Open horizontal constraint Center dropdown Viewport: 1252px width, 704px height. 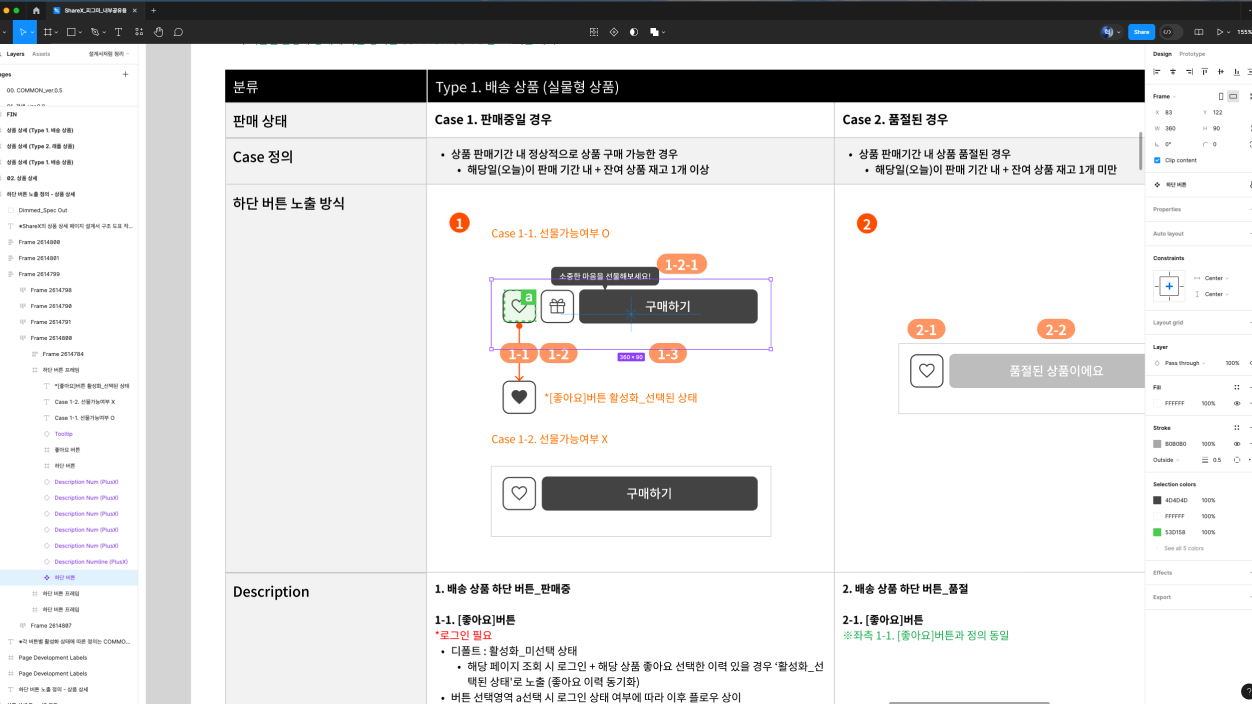[1215, 278]
